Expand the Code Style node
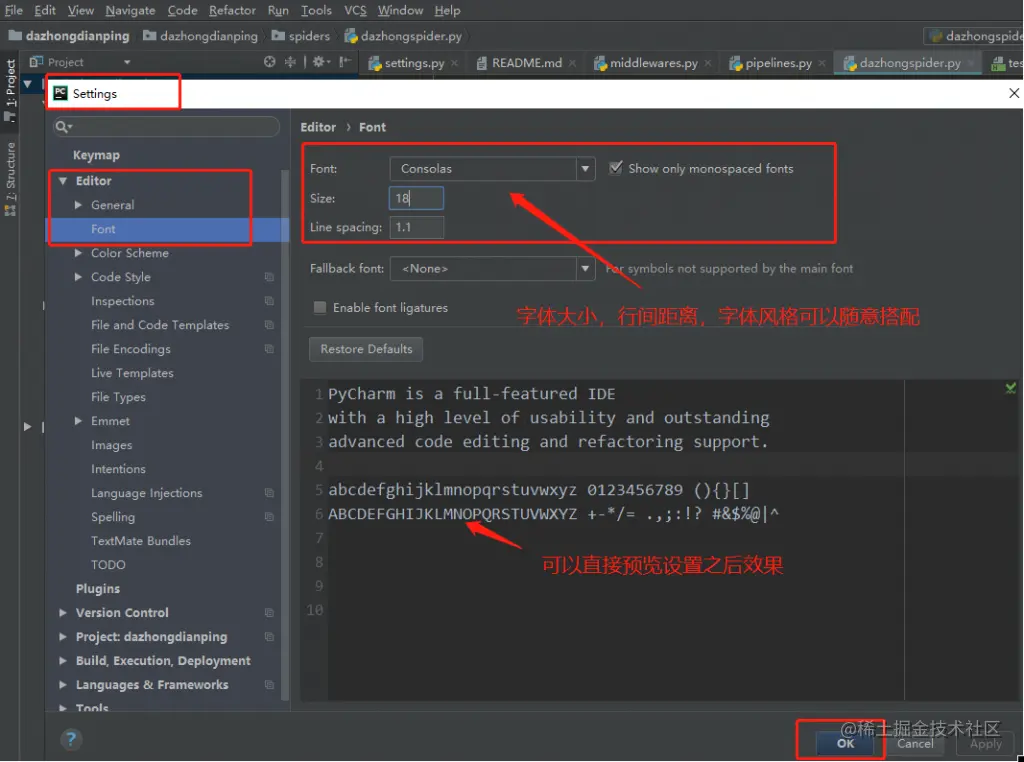The height and width of the screenshot is (762, 1024). (78, 277)
